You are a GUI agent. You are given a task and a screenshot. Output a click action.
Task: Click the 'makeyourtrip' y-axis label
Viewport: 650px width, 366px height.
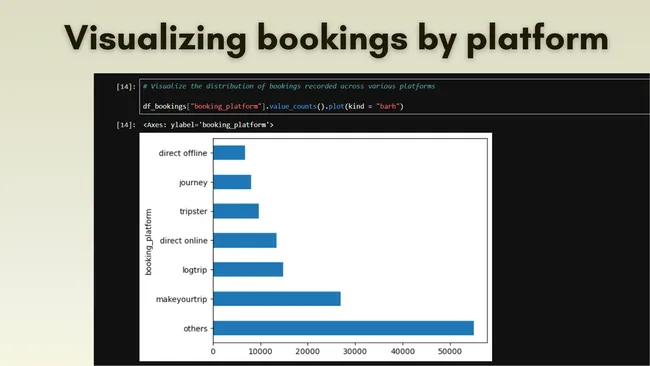coord(182,299)
